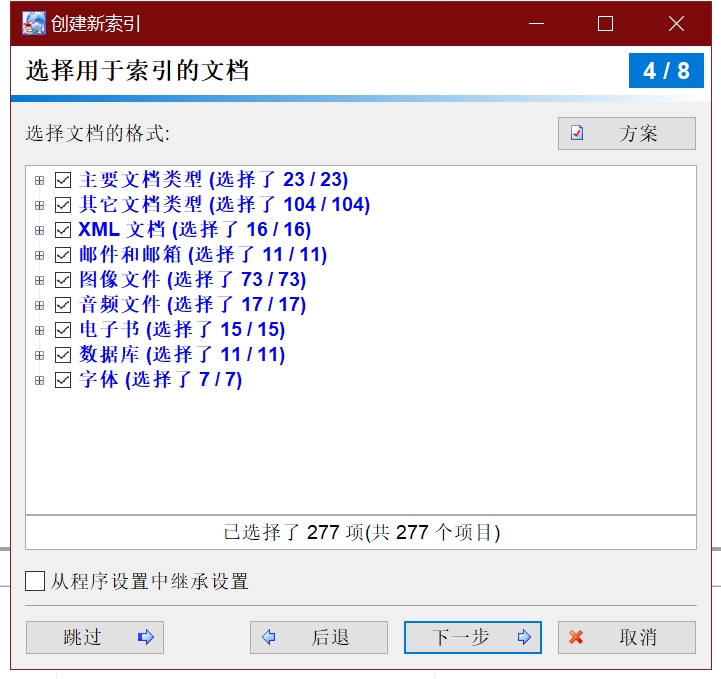Toggle the 字体 checkbox

pyautogui.click(x=63, y=380)
